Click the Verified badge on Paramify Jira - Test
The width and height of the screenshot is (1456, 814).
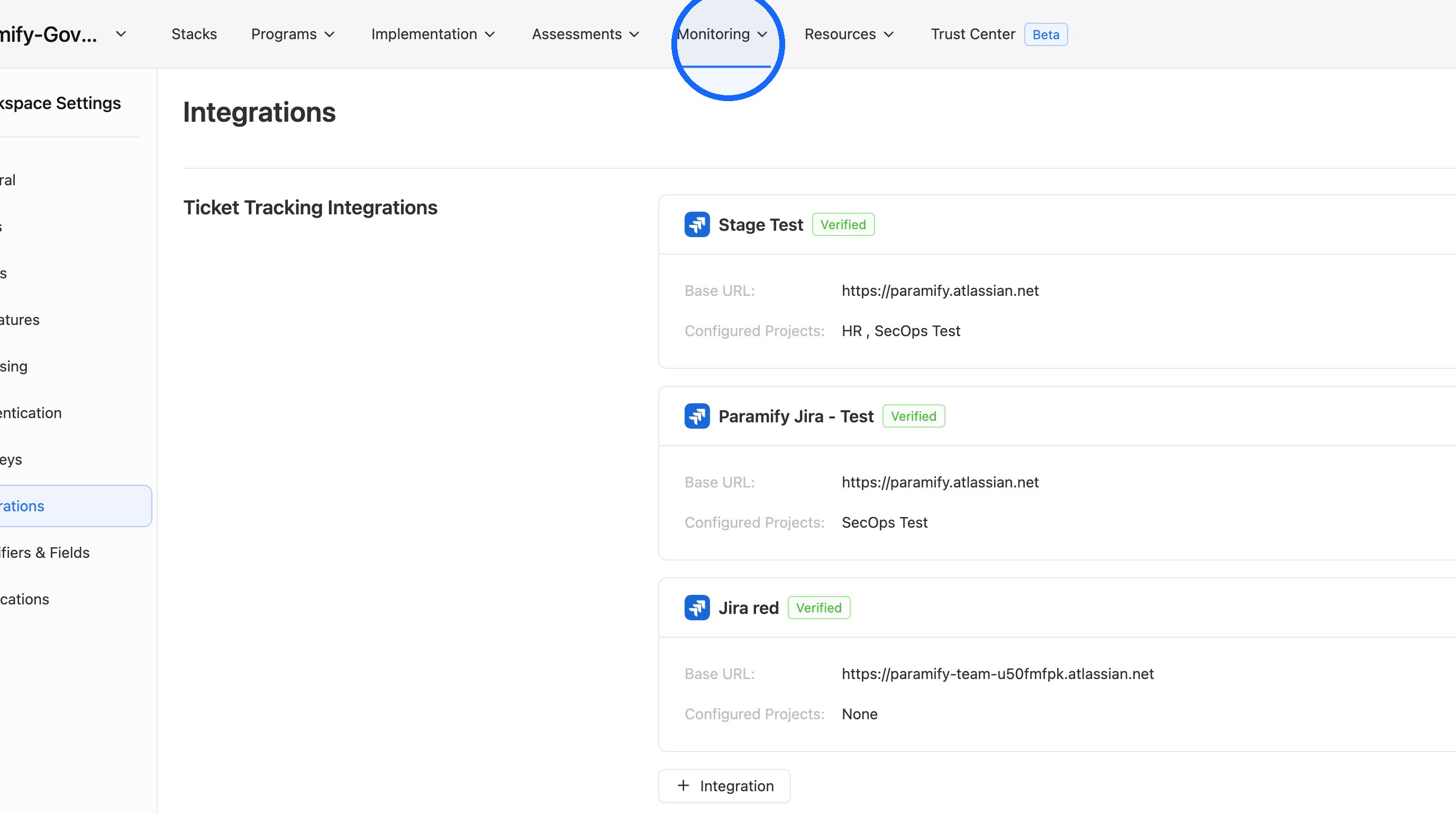click(913, 416)
